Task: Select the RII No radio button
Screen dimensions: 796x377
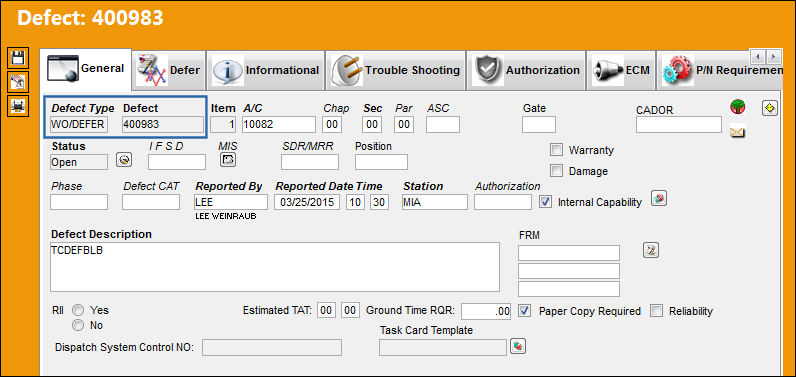Action: [78, 326]
